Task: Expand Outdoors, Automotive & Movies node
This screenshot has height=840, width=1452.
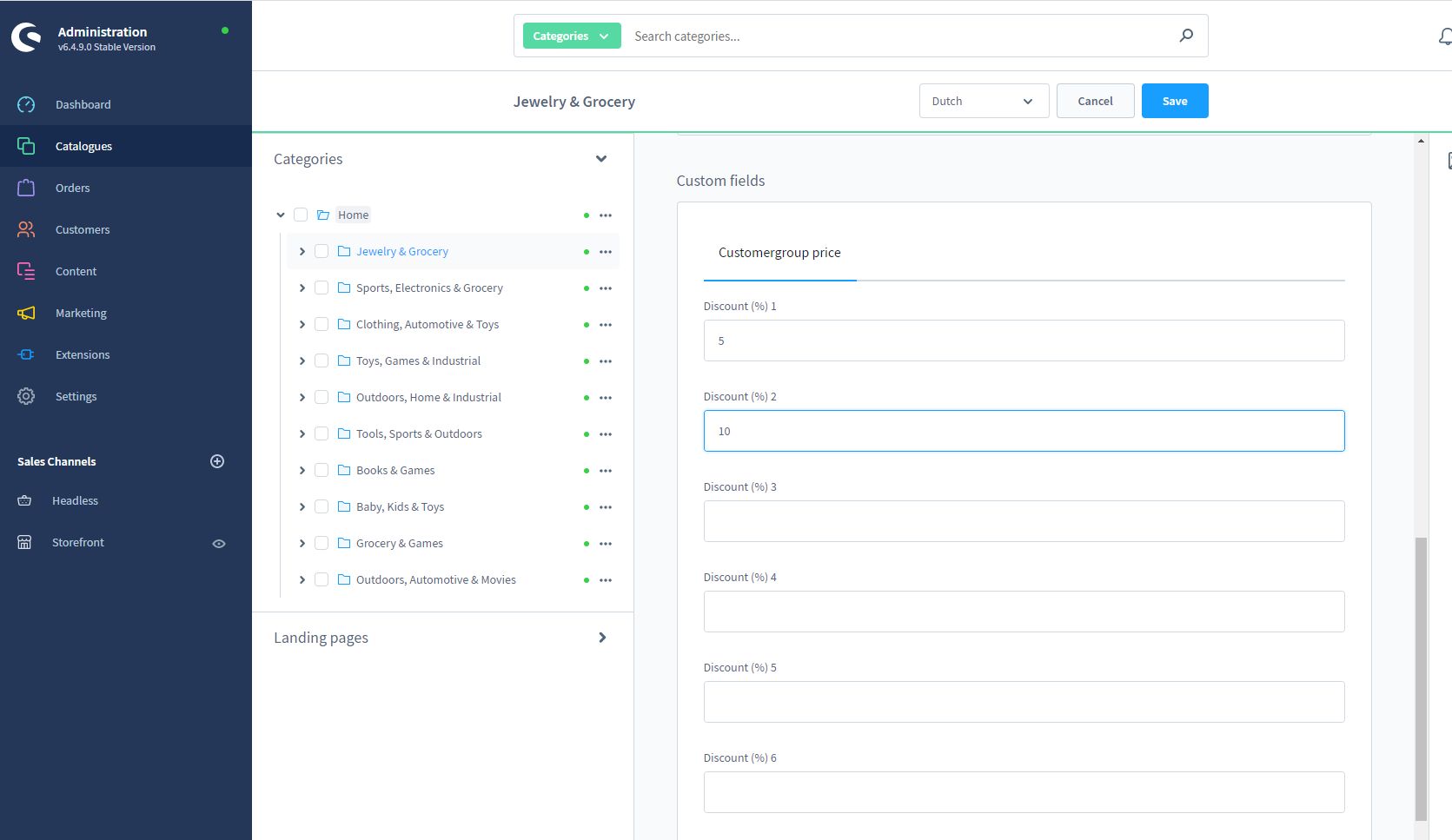Action: (302, 579)
